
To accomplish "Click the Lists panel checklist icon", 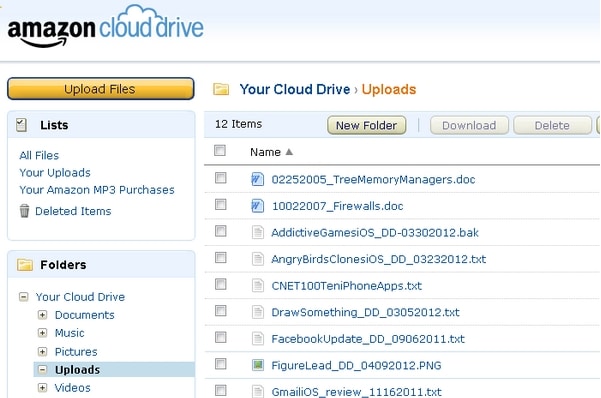I will (21, 125).
